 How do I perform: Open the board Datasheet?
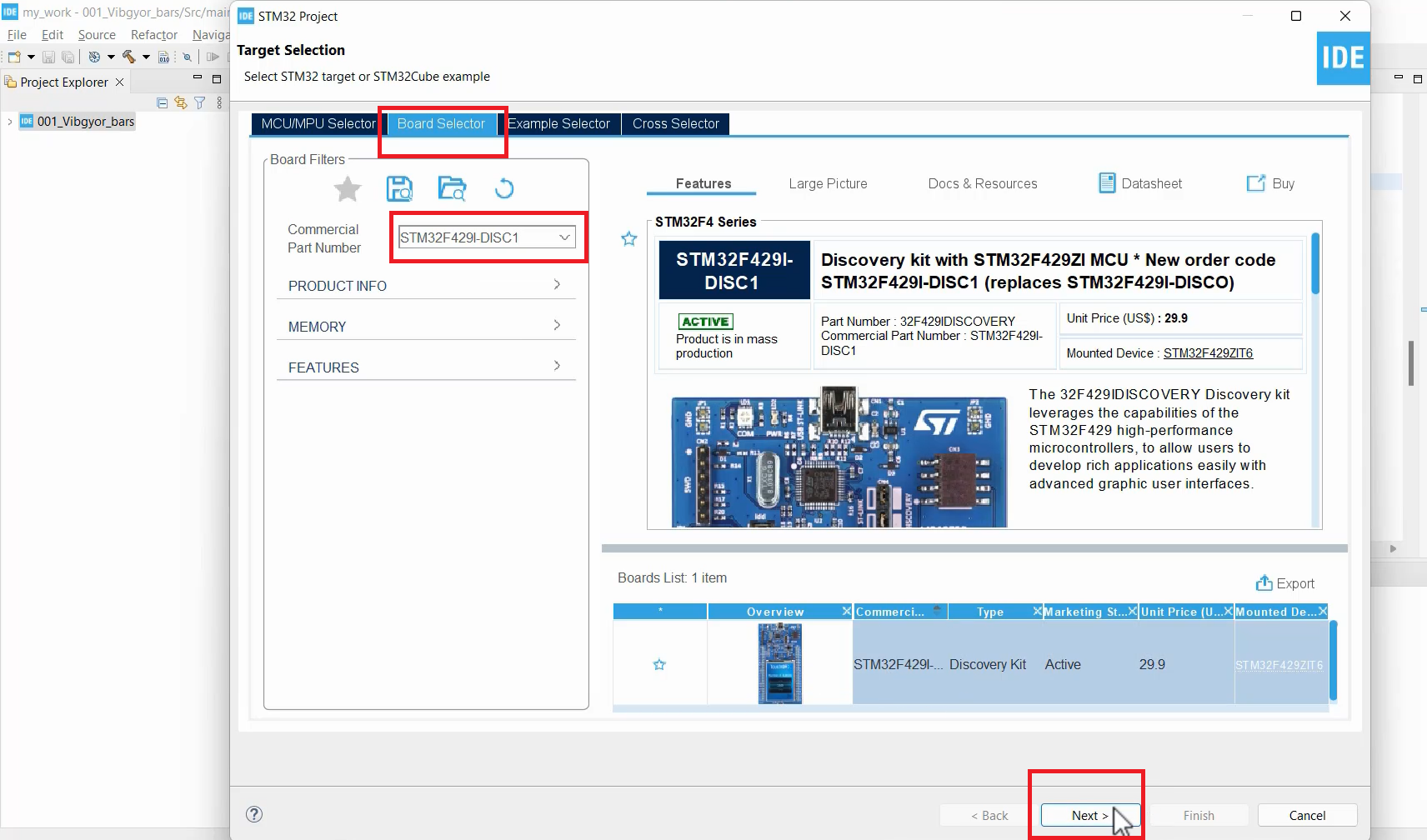tap(1151, 183)
